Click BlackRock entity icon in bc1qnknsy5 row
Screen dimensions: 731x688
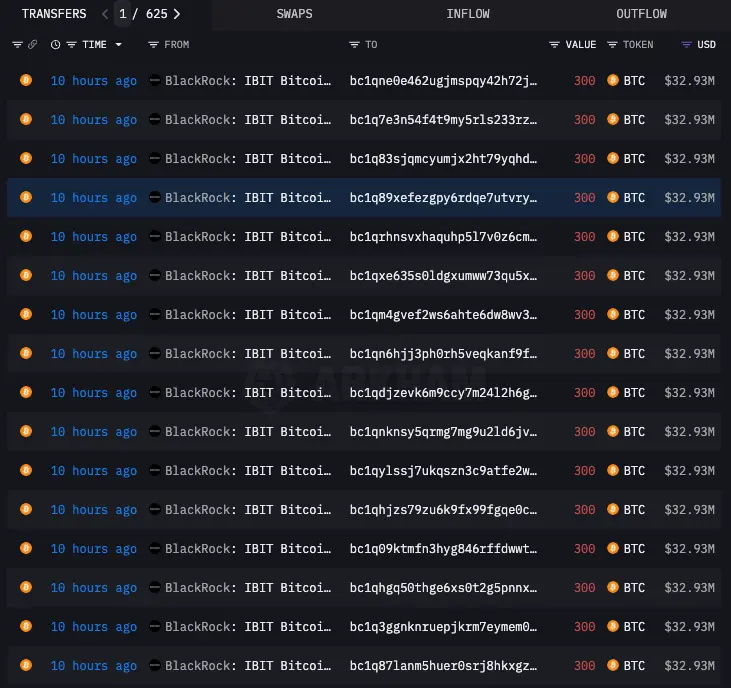click(x=155, y=431)
